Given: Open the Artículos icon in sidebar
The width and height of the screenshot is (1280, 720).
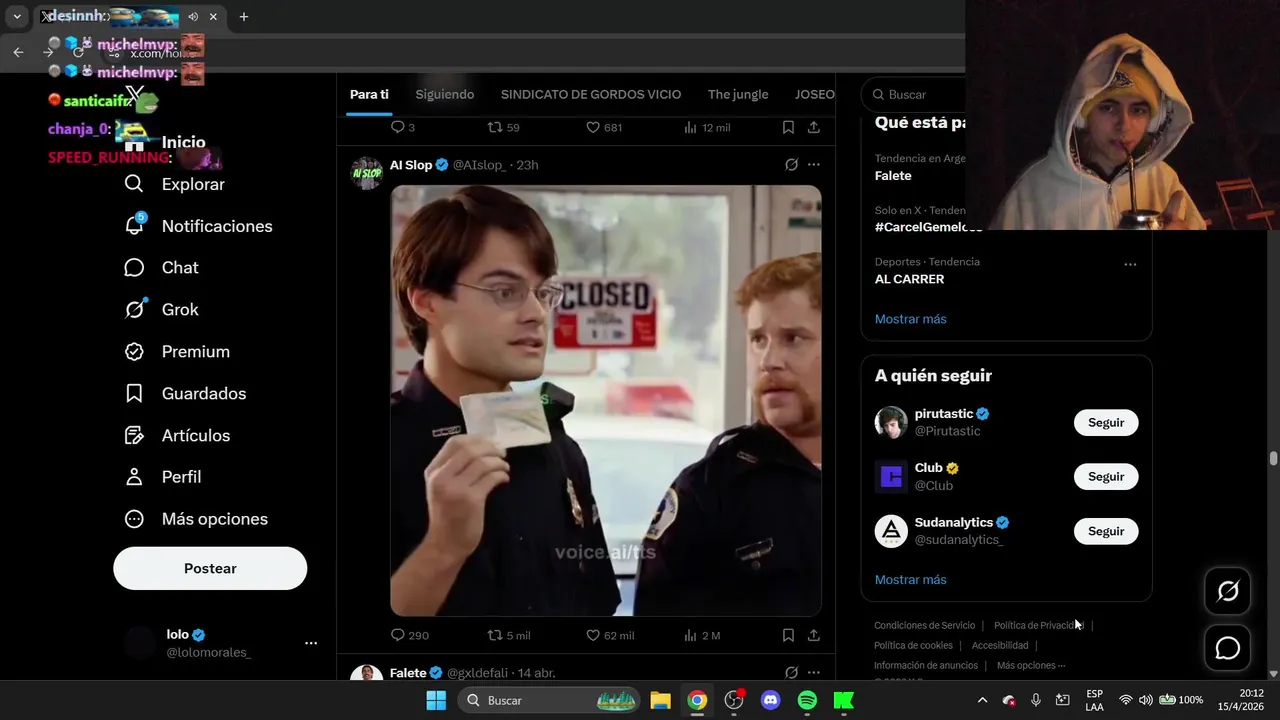Looking at the screenshot, I should pos(134,436).
